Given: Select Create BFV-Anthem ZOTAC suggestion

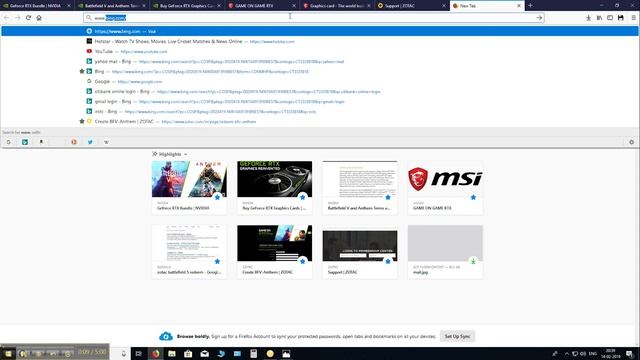Looking at the screenshot, I should point(320,121).
